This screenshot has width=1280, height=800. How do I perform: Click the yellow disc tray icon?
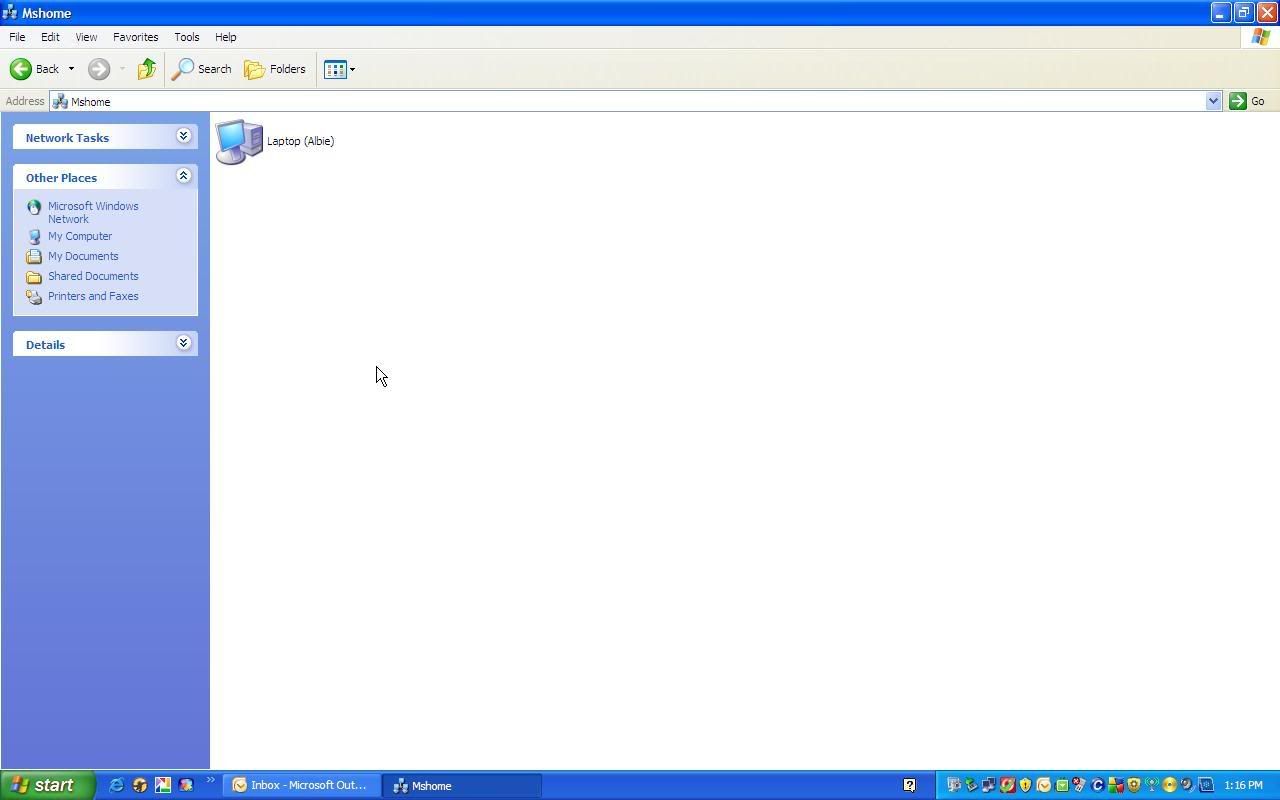pyautogui.click(x=1169, y=785)
